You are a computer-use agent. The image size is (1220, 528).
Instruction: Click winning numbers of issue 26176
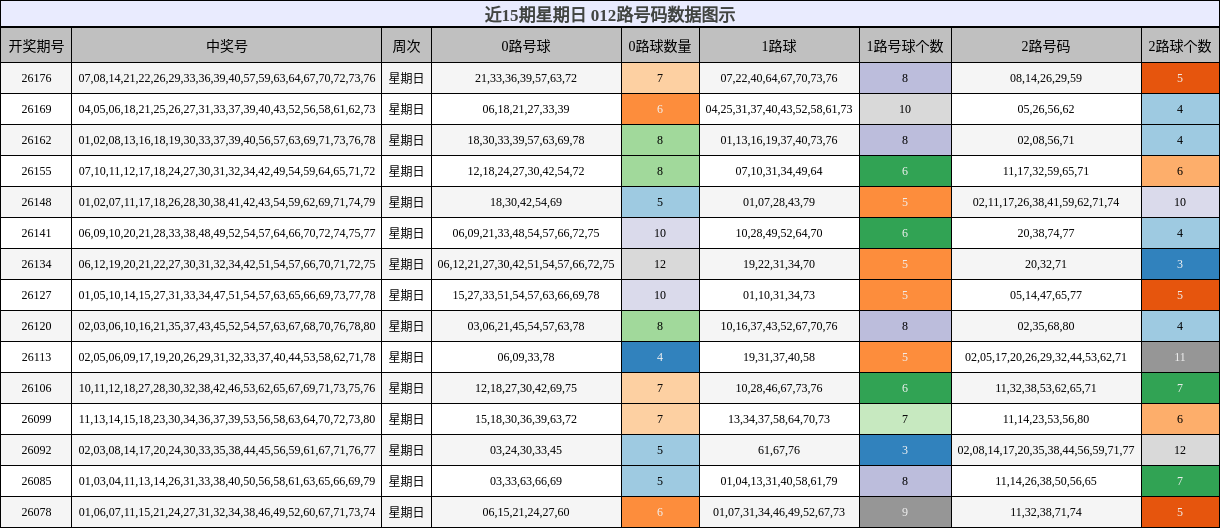pos(227,78)
